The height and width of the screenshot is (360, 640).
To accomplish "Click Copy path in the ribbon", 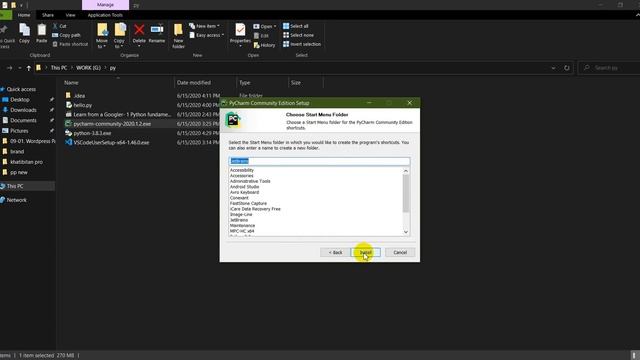I will (x=66, y=35).
